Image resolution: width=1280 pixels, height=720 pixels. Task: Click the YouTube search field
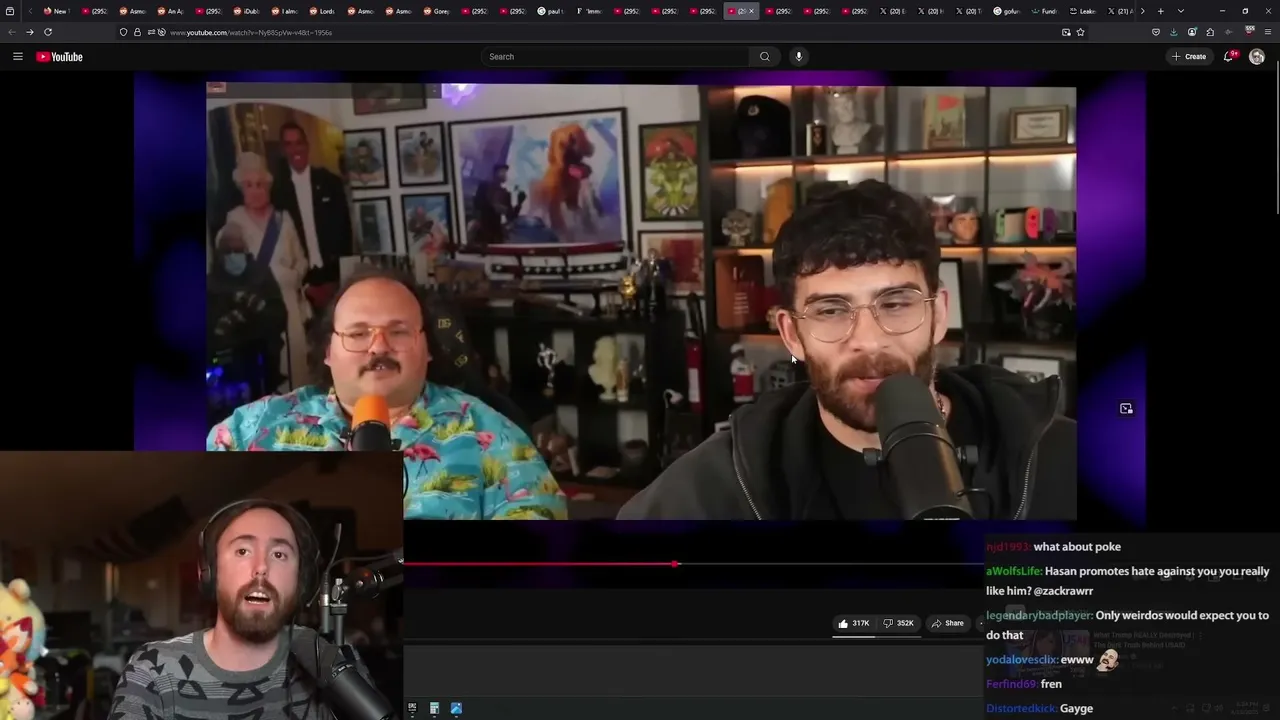tap(615, 57)
